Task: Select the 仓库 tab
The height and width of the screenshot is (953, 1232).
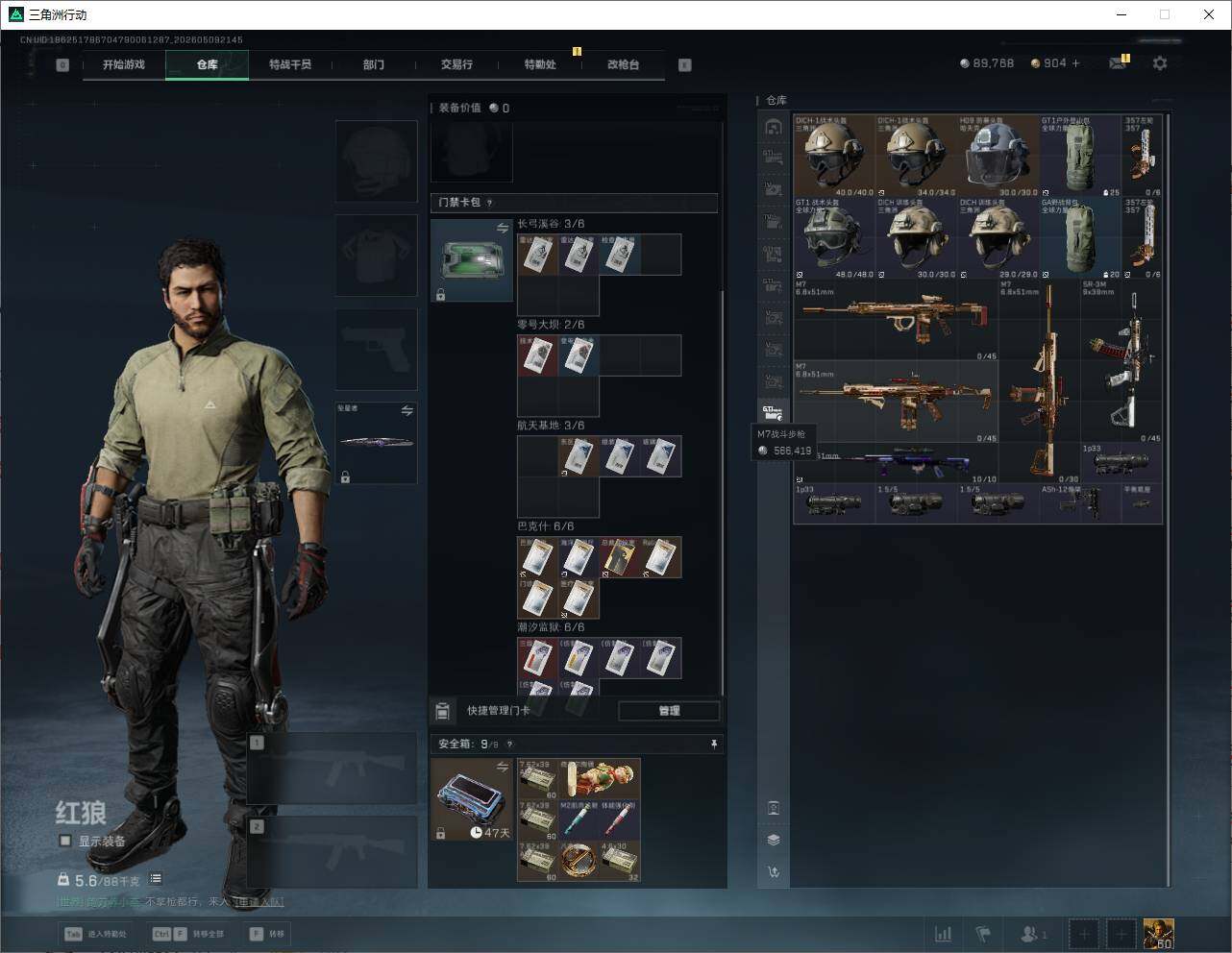Action: (207, 64)
